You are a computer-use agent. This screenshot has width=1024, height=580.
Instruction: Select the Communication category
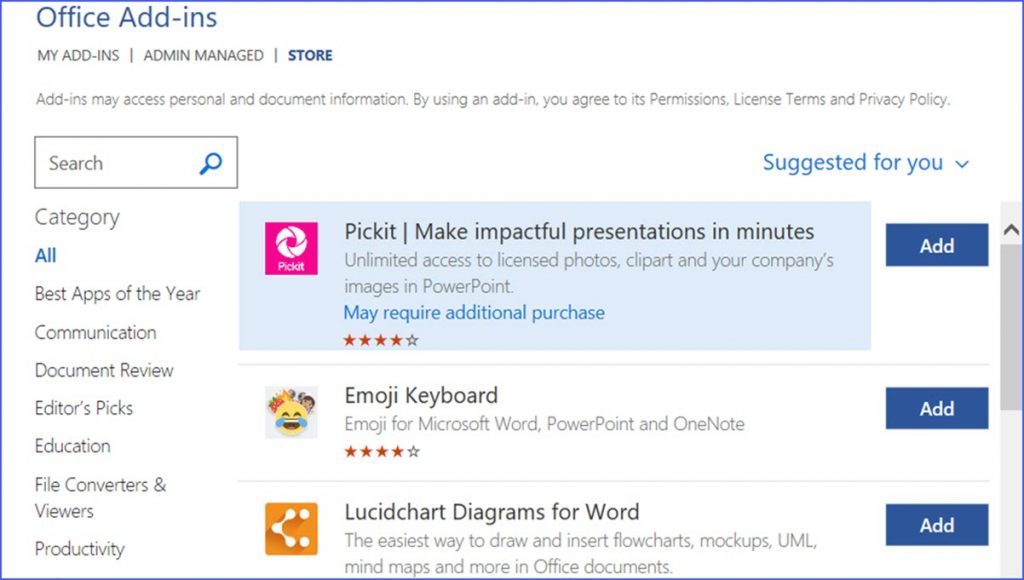(x=95, y=332)
